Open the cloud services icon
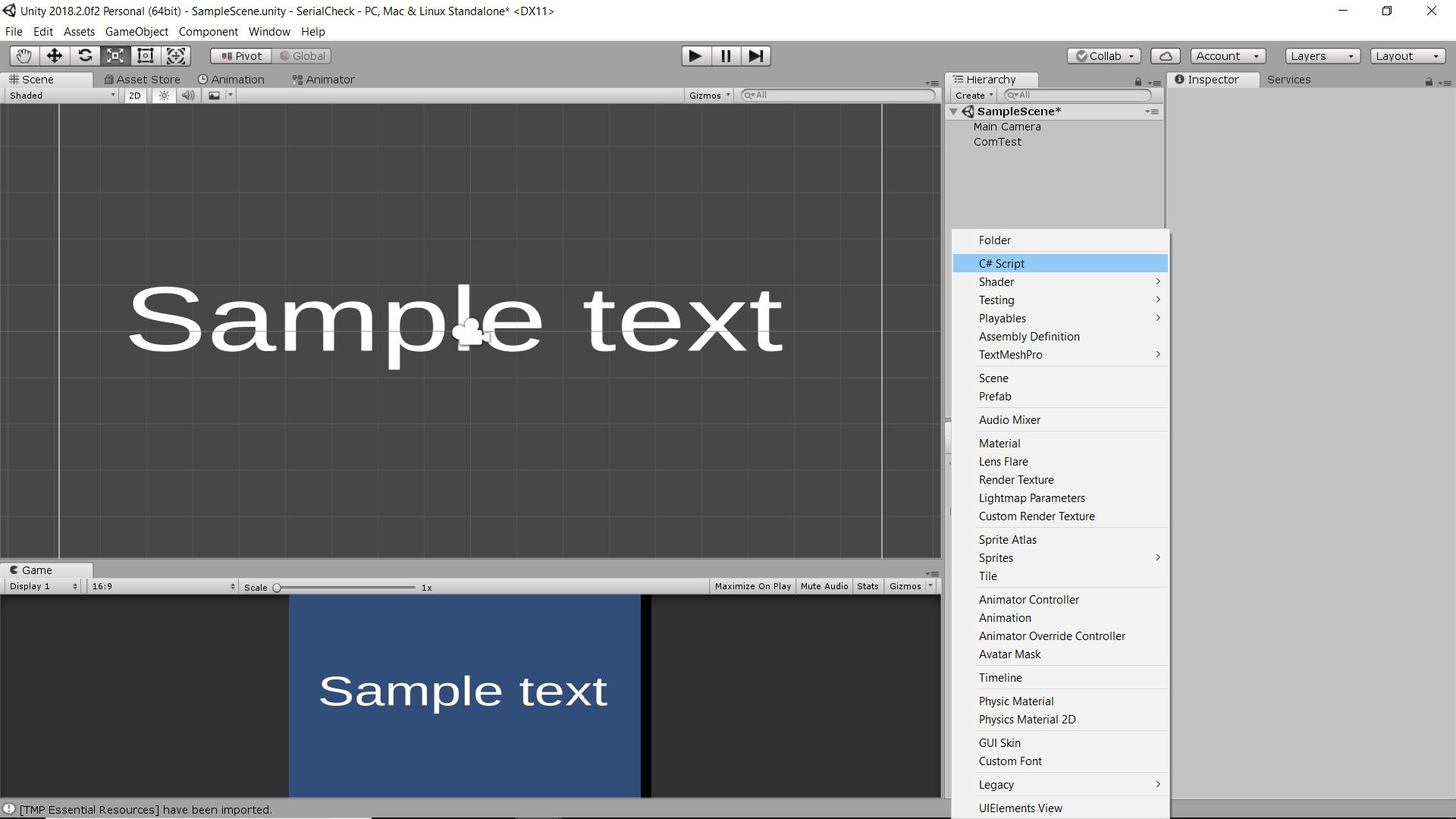This screenshot has height=819, width=1456. tap(1166, 55)
